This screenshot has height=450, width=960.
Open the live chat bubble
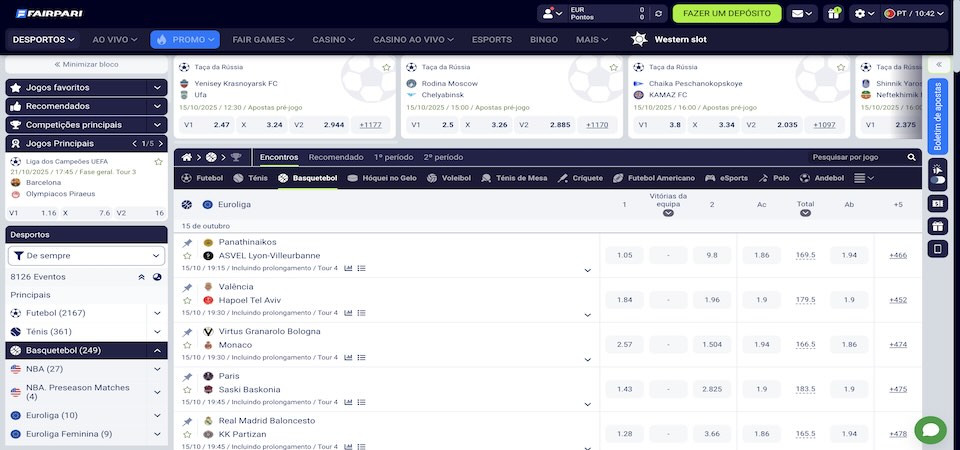click(x=930, y=430)
